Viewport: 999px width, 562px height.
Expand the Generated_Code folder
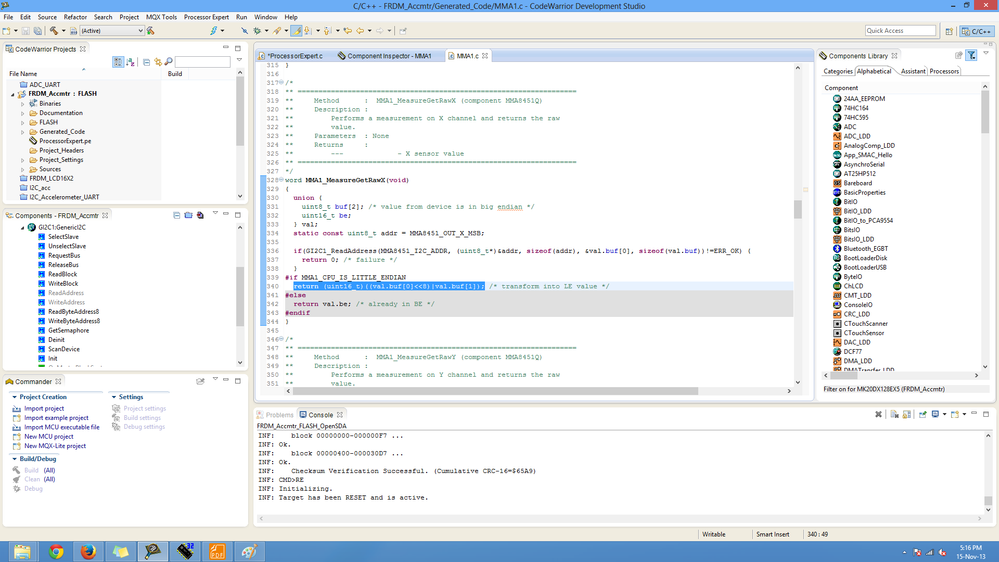tap(23, 132)
